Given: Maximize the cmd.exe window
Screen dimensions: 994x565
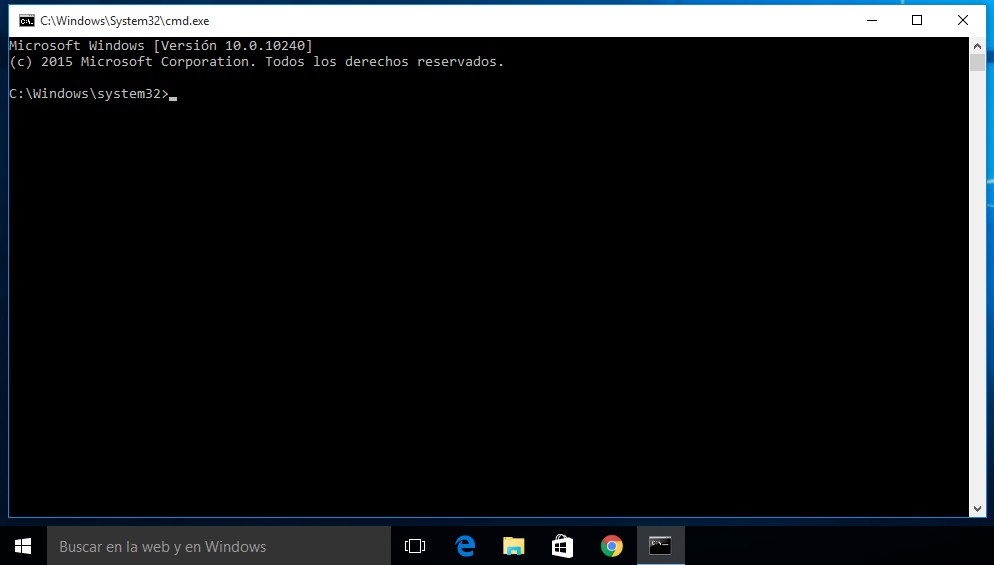Looking at the screenshot, I should 917,20.
